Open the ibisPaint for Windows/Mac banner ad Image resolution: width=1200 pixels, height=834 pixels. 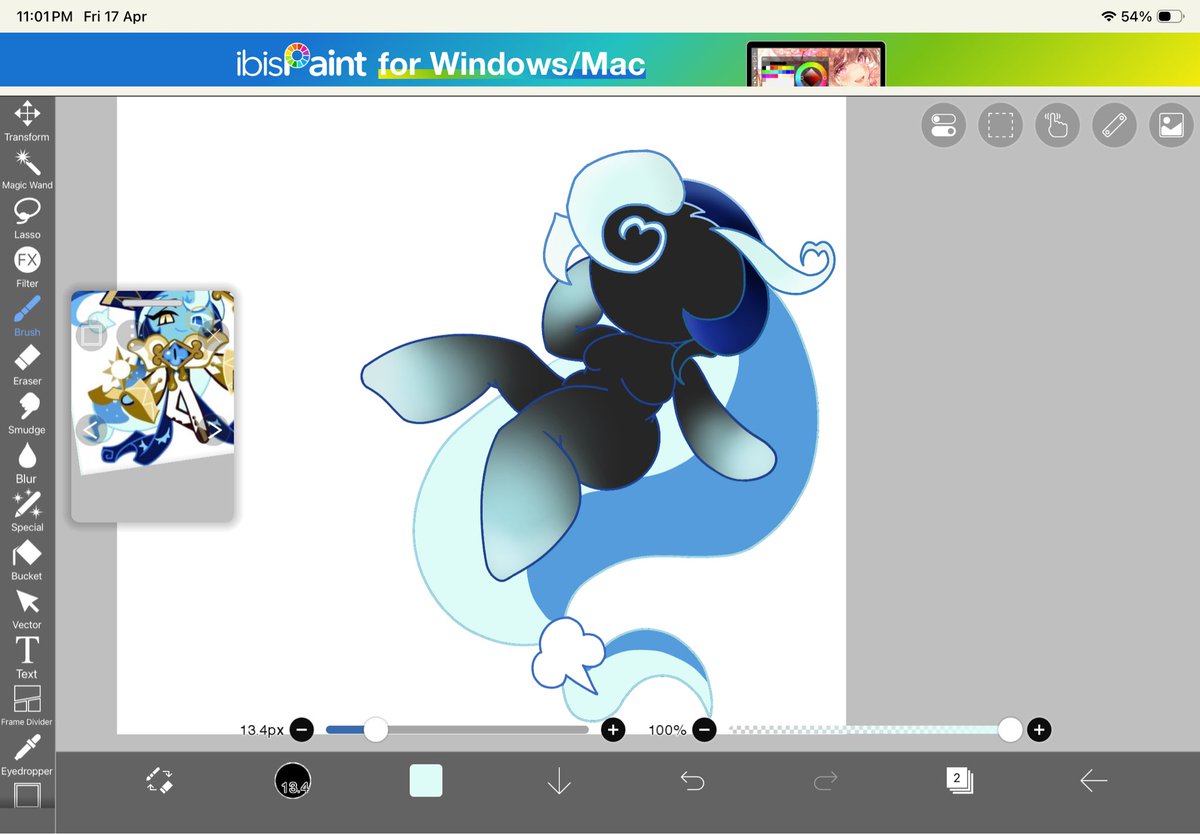coord(600,60)
